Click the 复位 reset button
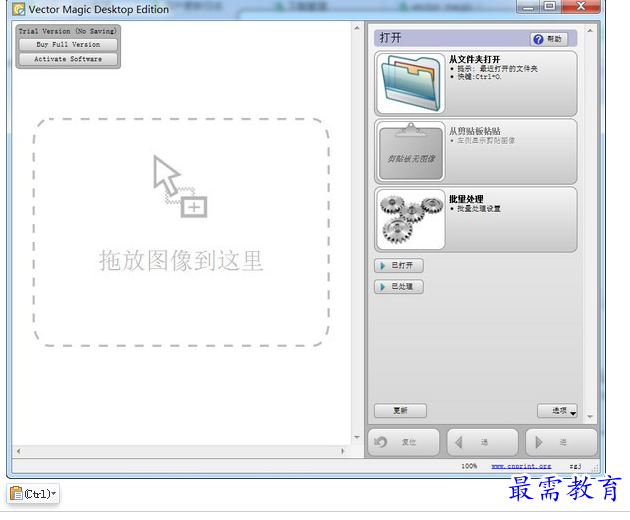This screenshot has width=630, height=520. [x=403, y=442]
